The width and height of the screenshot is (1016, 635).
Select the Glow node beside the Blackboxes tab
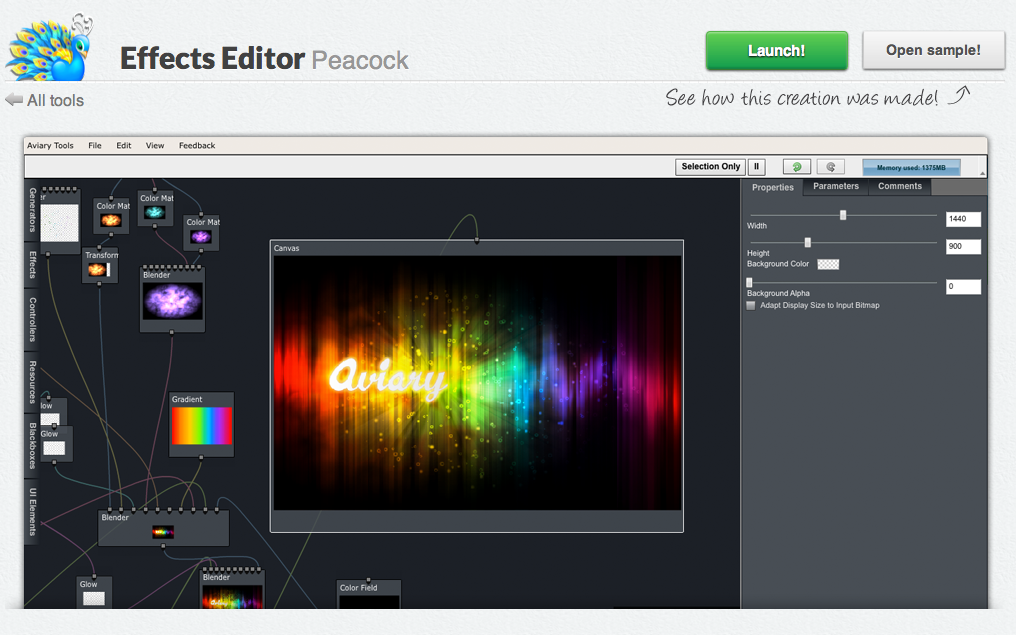pyautogui.click(x=55, y=444)
